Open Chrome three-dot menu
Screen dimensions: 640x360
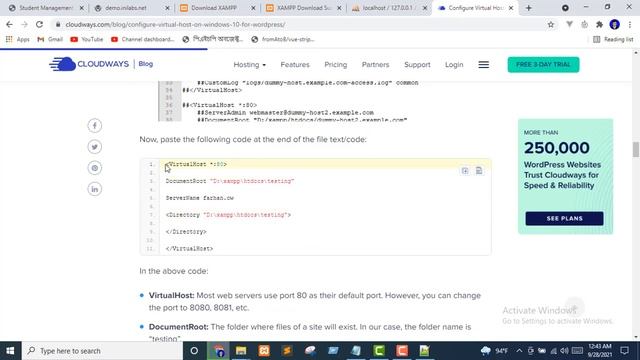pos(630,24)
